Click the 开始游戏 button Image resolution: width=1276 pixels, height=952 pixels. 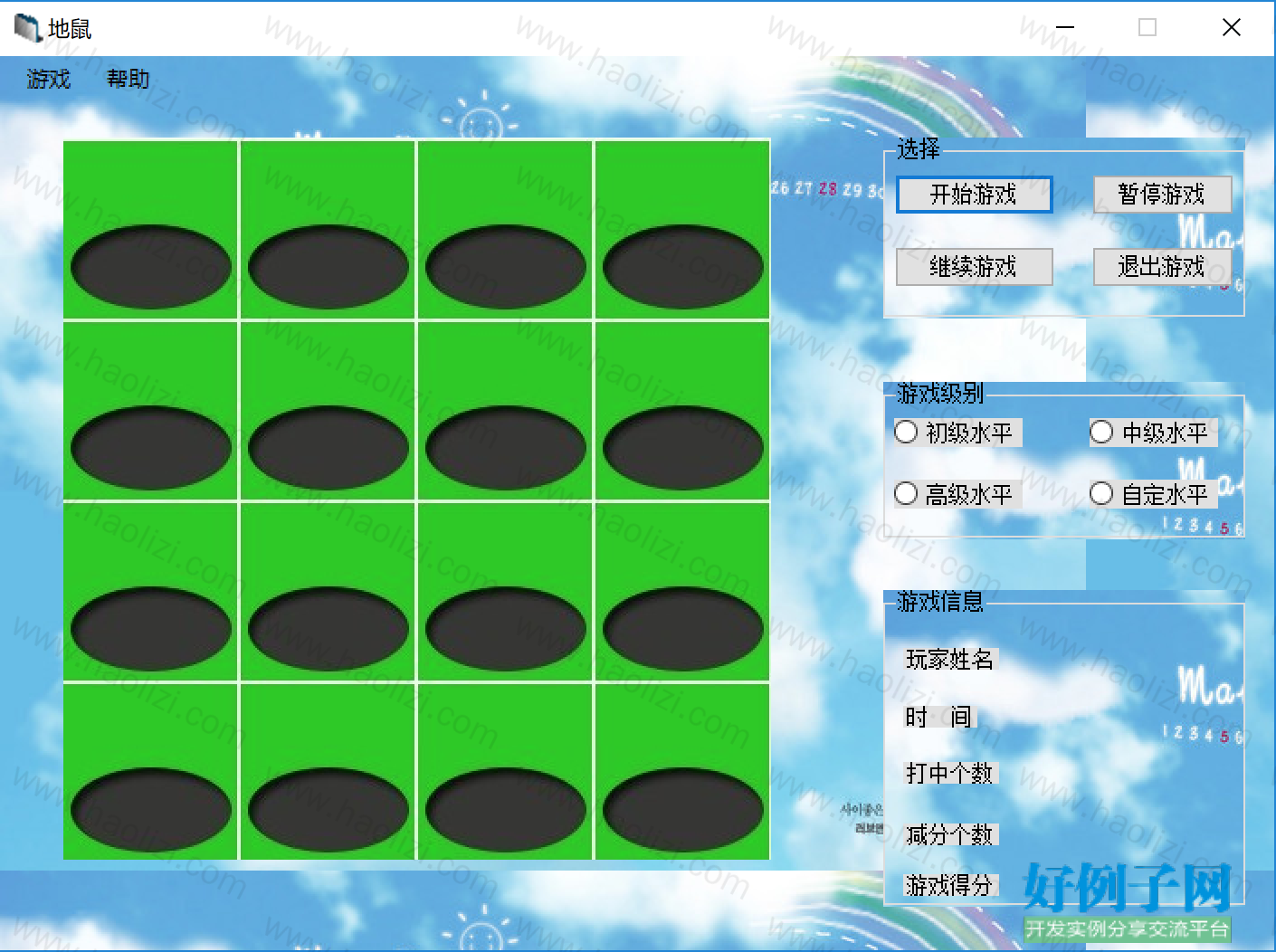[974, 195]
